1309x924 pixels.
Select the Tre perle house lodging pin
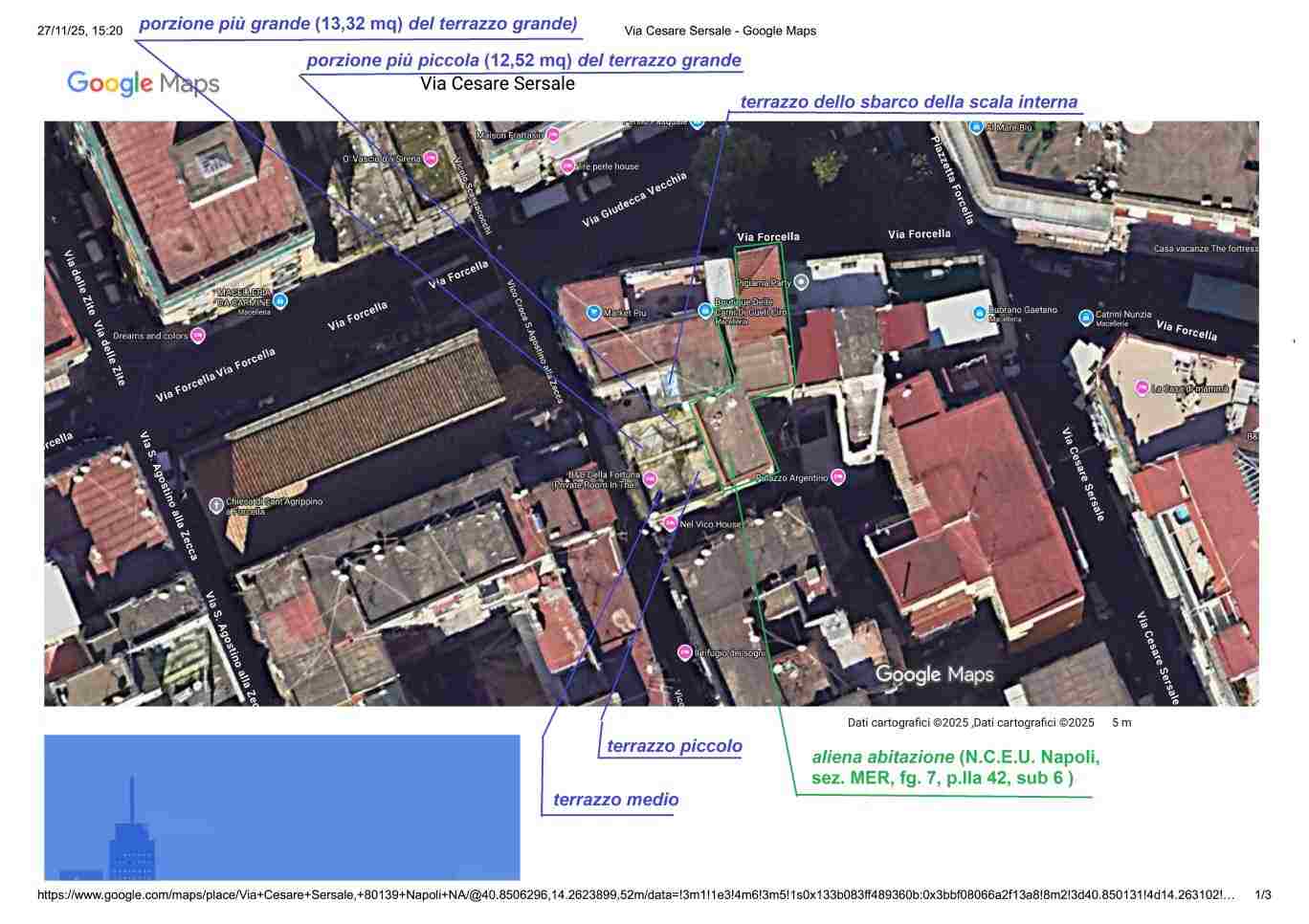566,166
